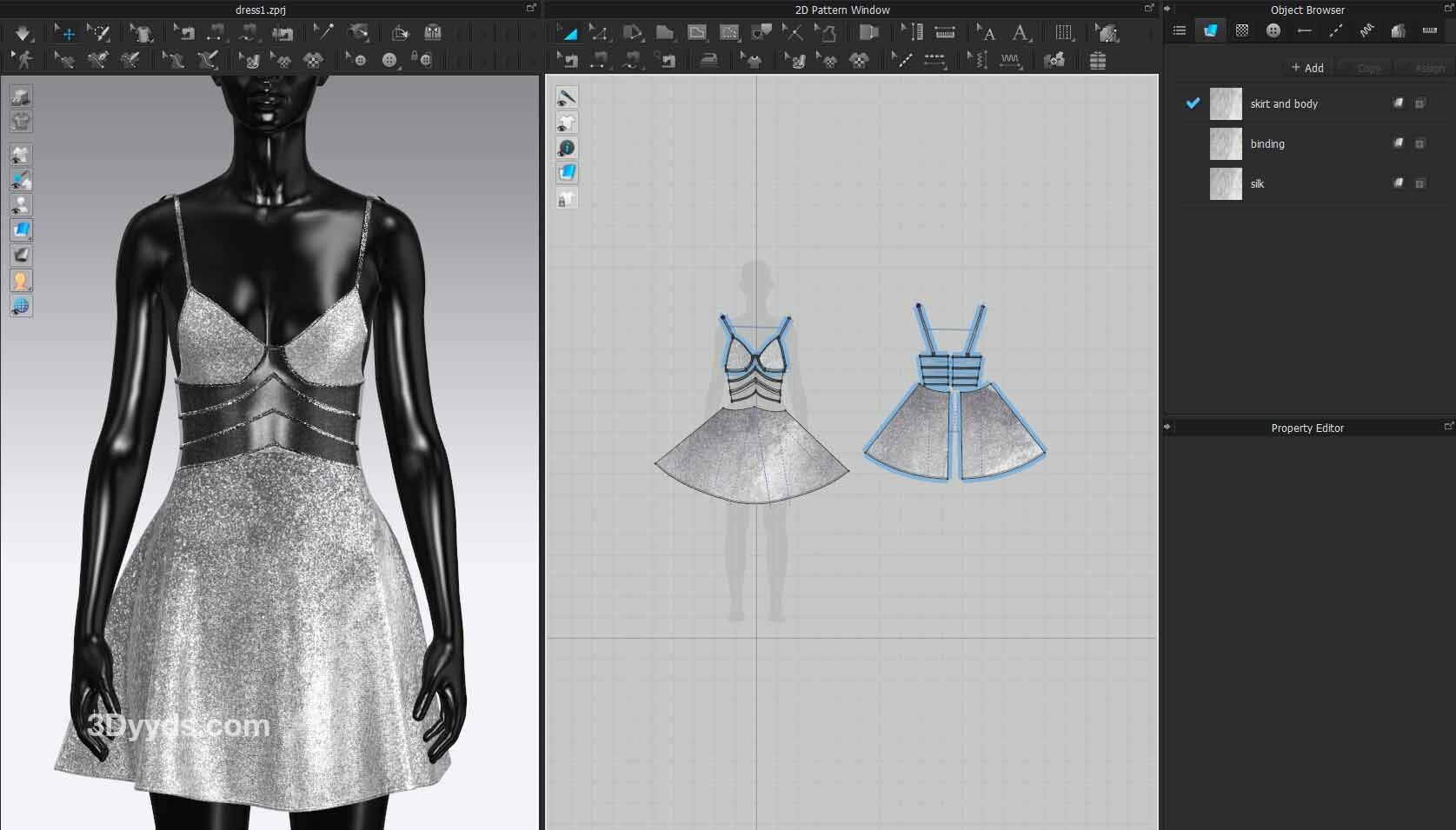Click the avatar walking animation icon

point(23,60)
